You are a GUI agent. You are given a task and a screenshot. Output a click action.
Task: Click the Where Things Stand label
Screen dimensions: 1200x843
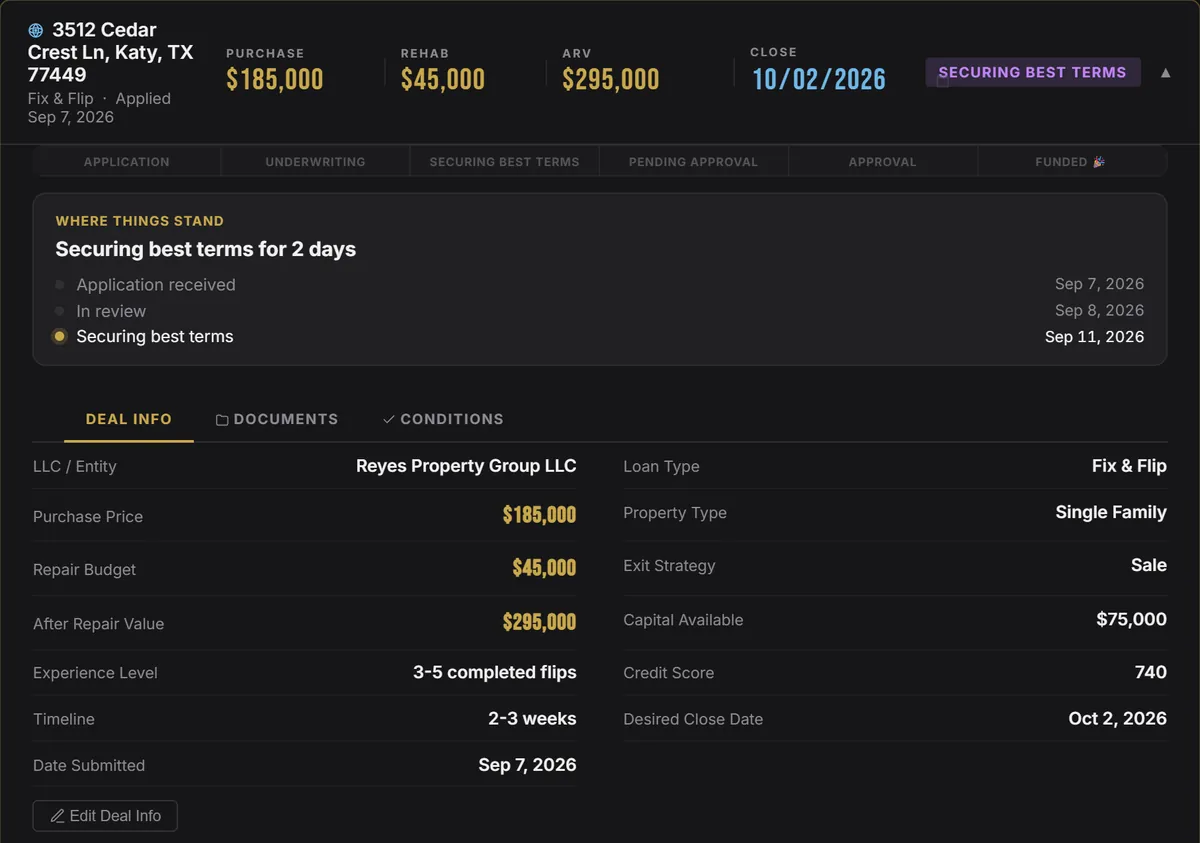point(140,221)
